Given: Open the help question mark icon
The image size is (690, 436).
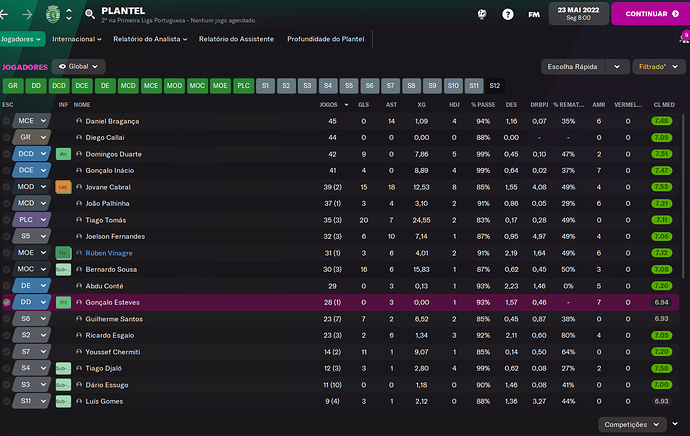Looking at the screenshot, I should 508,14.
